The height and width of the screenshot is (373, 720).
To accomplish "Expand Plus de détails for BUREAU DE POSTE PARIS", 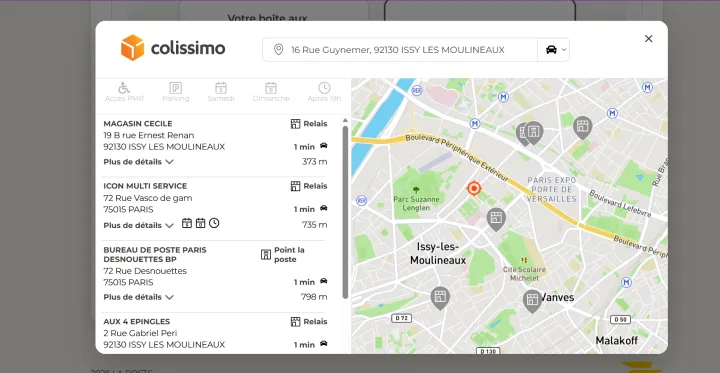I will click(x=138, y=297).
